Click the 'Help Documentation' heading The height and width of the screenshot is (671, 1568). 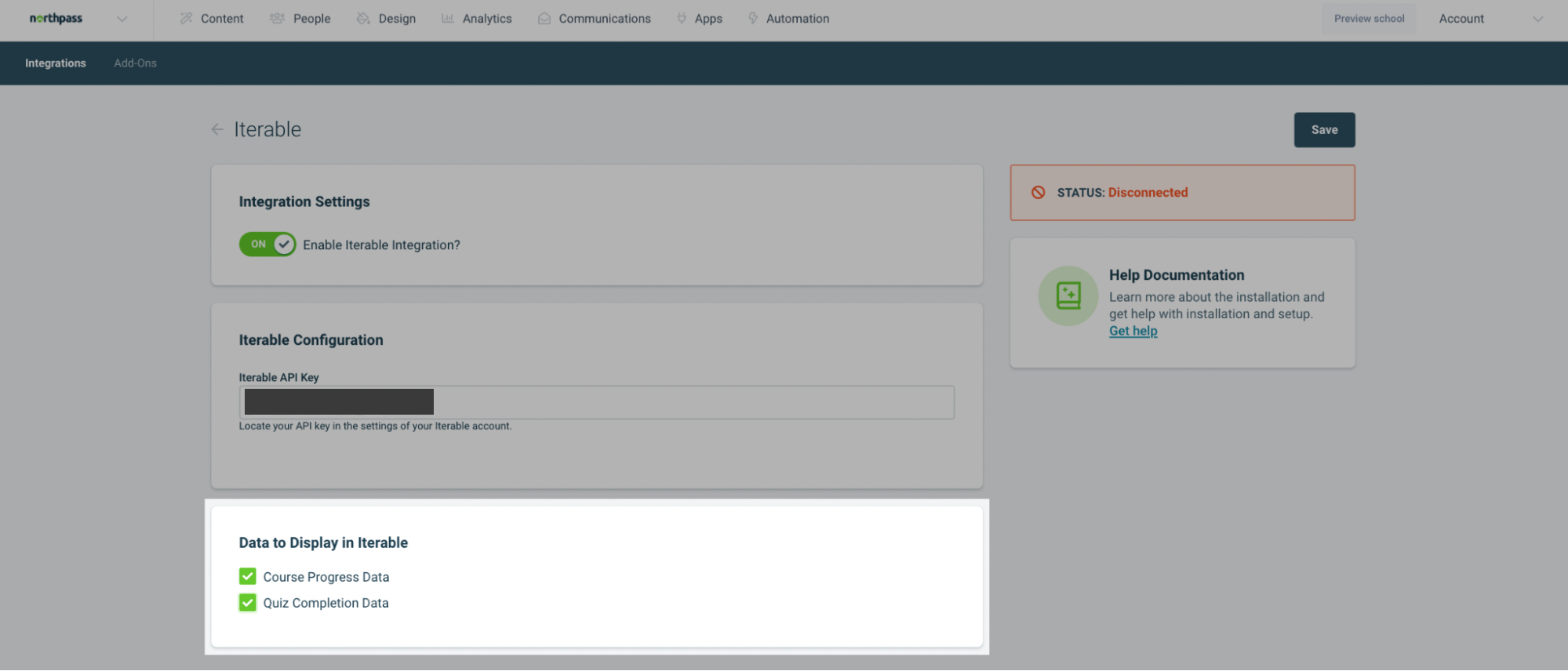click(1177, 275)
